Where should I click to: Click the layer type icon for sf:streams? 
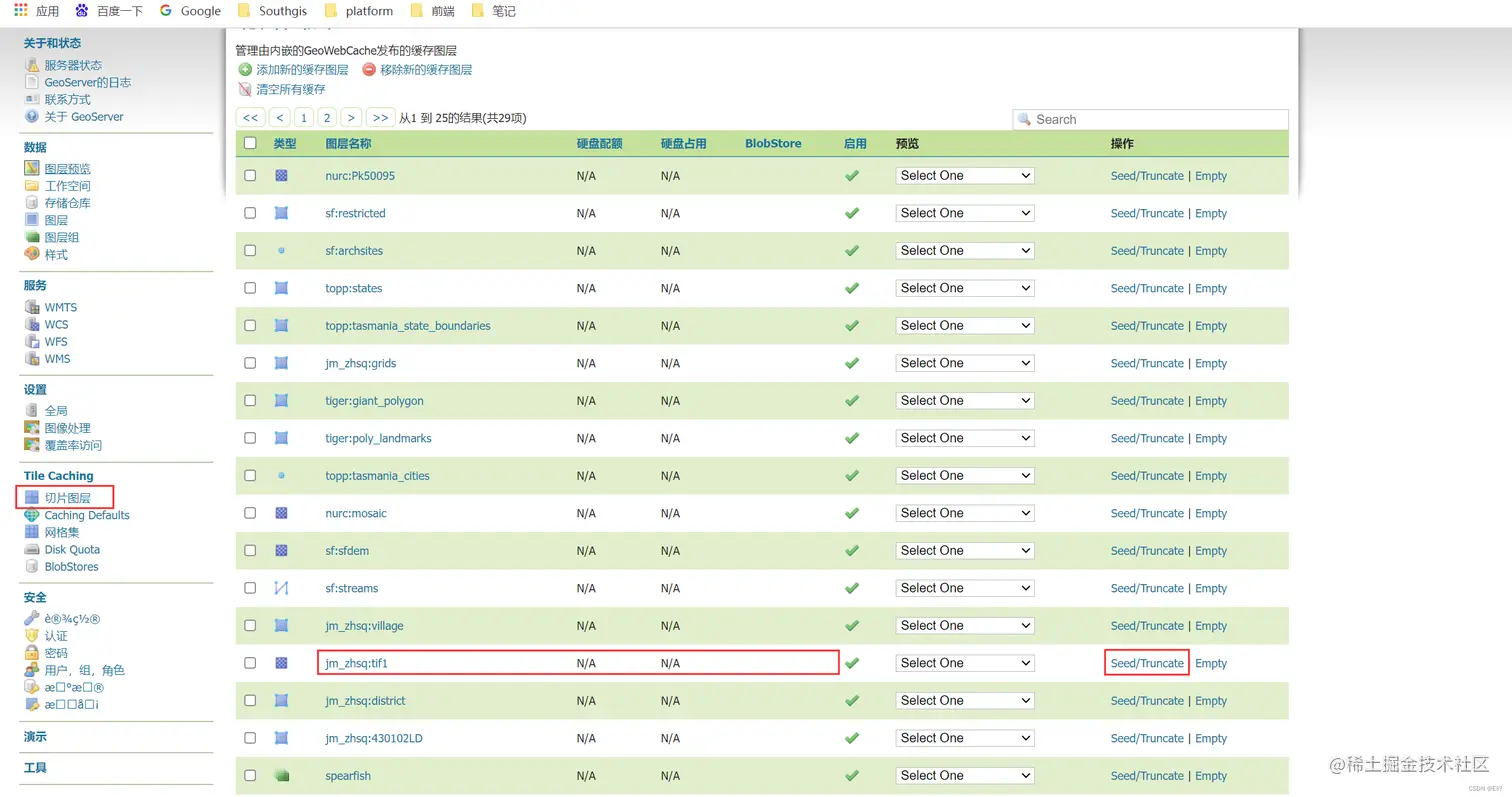(x=281, y=588)
